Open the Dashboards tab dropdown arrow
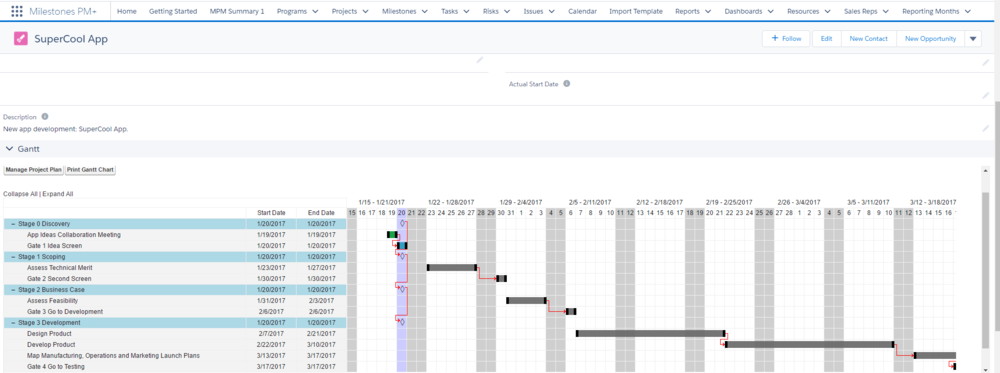Viewport: 1000px width, 373px height. point(770,11)
